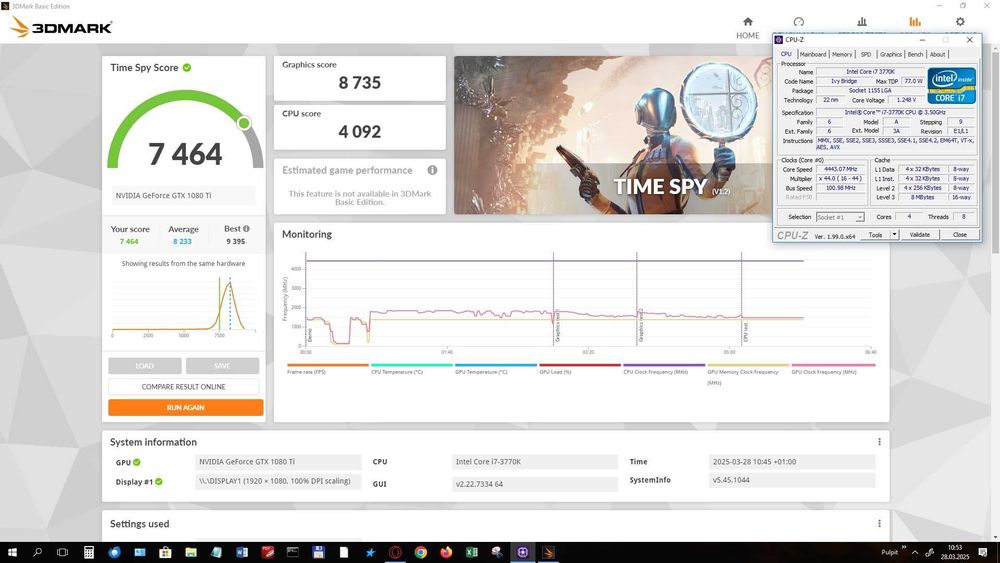Click the Time Spy score gauge knob
The height and width of the screenshot is (563, 1000).
tap(244, 123)
